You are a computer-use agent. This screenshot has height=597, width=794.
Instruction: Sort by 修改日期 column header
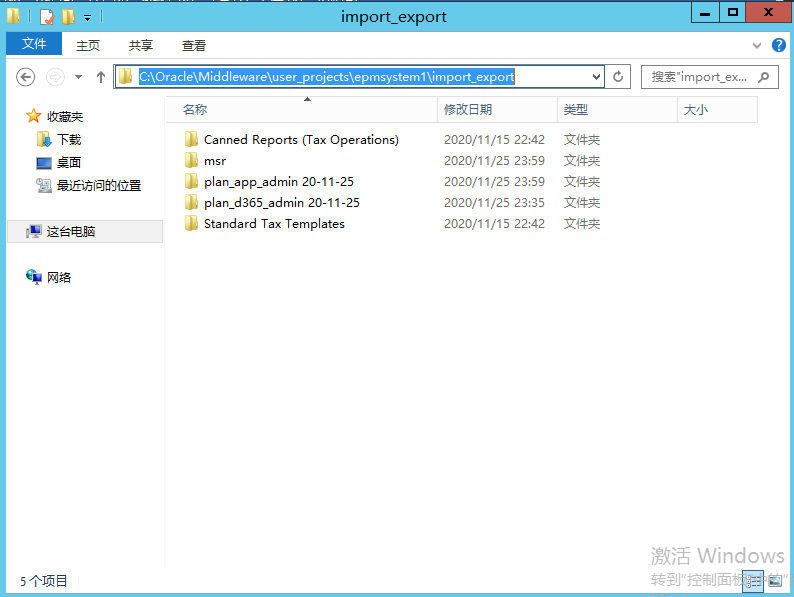497,109
